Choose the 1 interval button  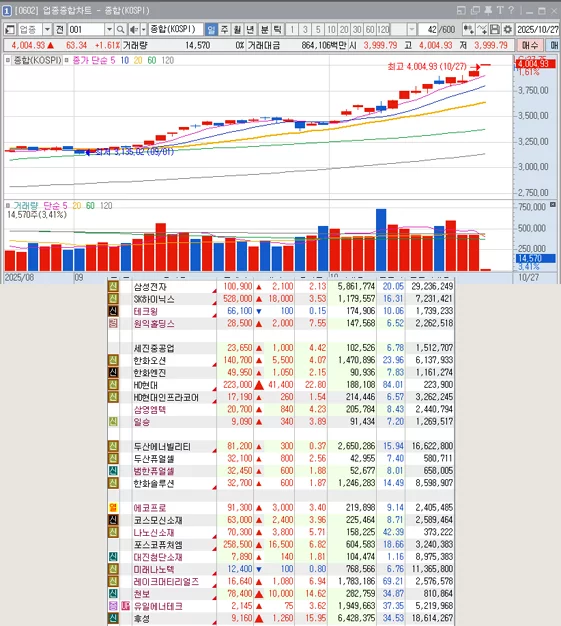(x=292, y=30)
